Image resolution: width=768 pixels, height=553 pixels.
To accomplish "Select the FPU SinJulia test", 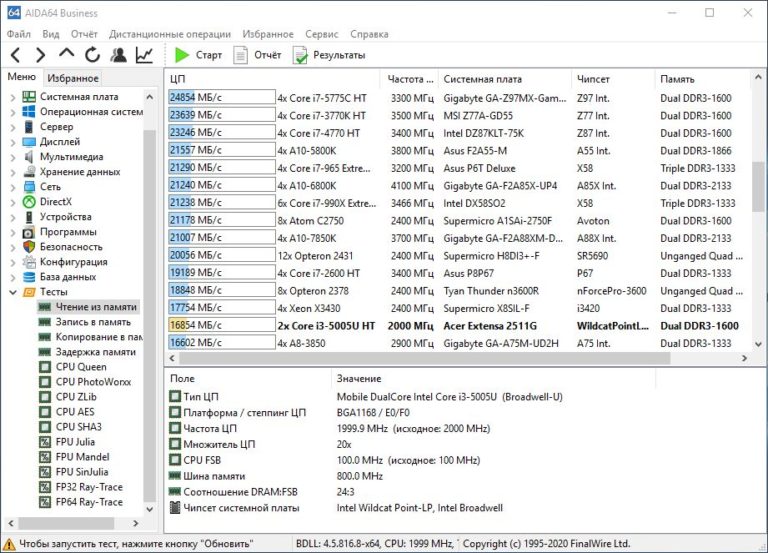I will coord(74,472).
